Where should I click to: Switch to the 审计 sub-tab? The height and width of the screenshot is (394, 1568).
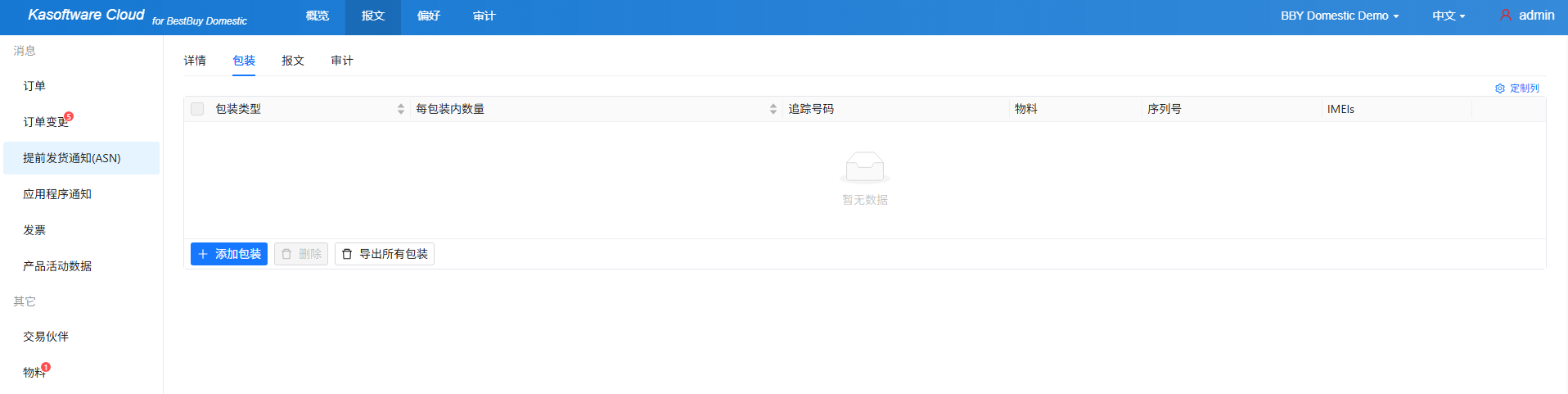pyautogui.click(x=342, y=61)
